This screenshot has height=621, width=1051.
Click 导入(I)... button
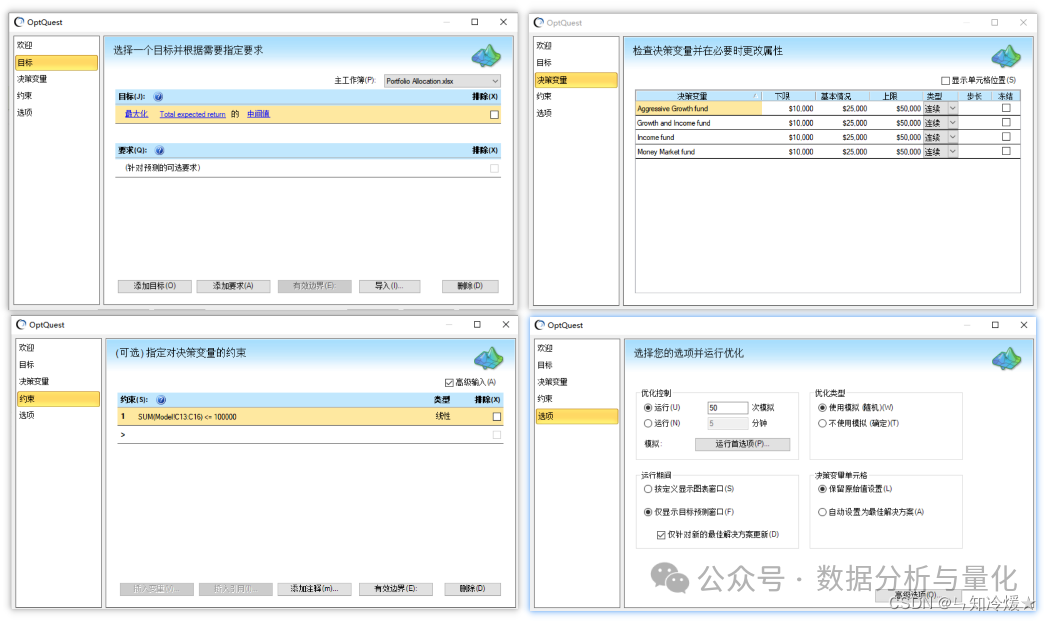point(389,286)
